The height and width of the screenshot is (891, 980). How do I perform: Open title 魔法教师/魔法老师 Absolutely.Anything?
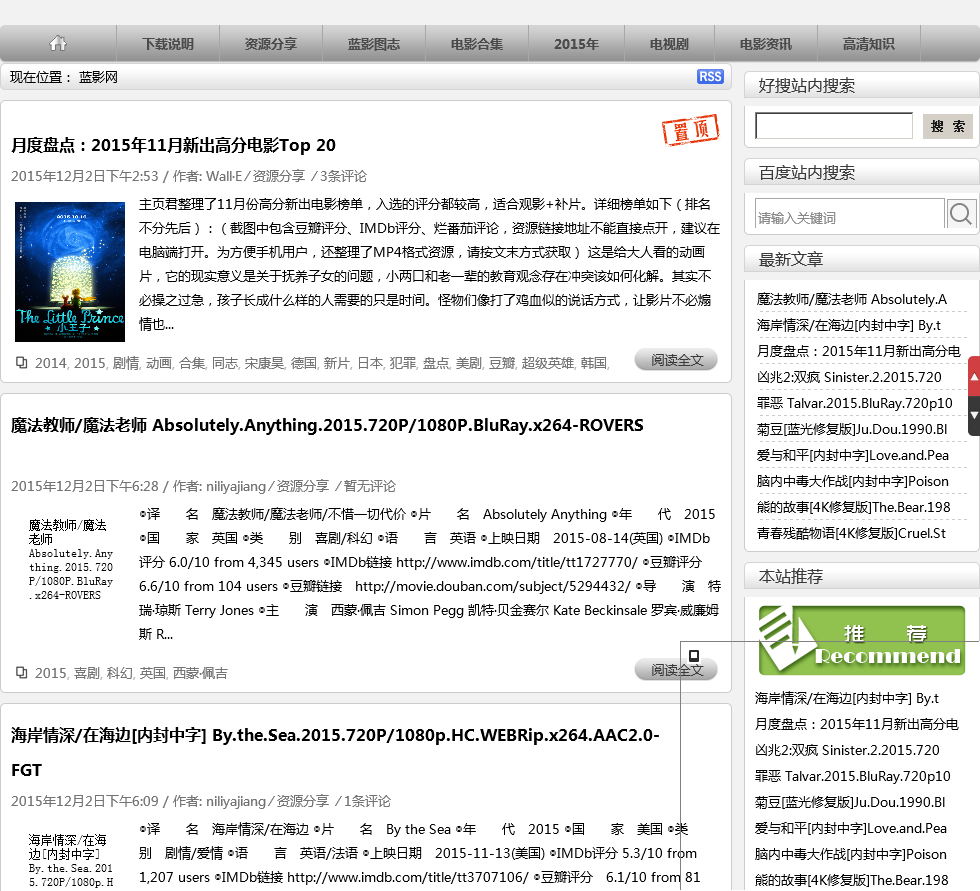tap(327, 425)
